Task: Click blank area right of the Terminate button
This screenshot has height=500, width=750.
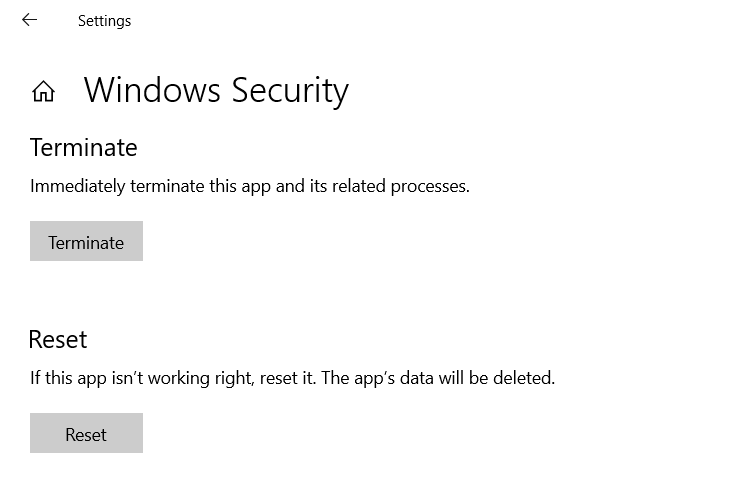Action: tap(400, 242)
